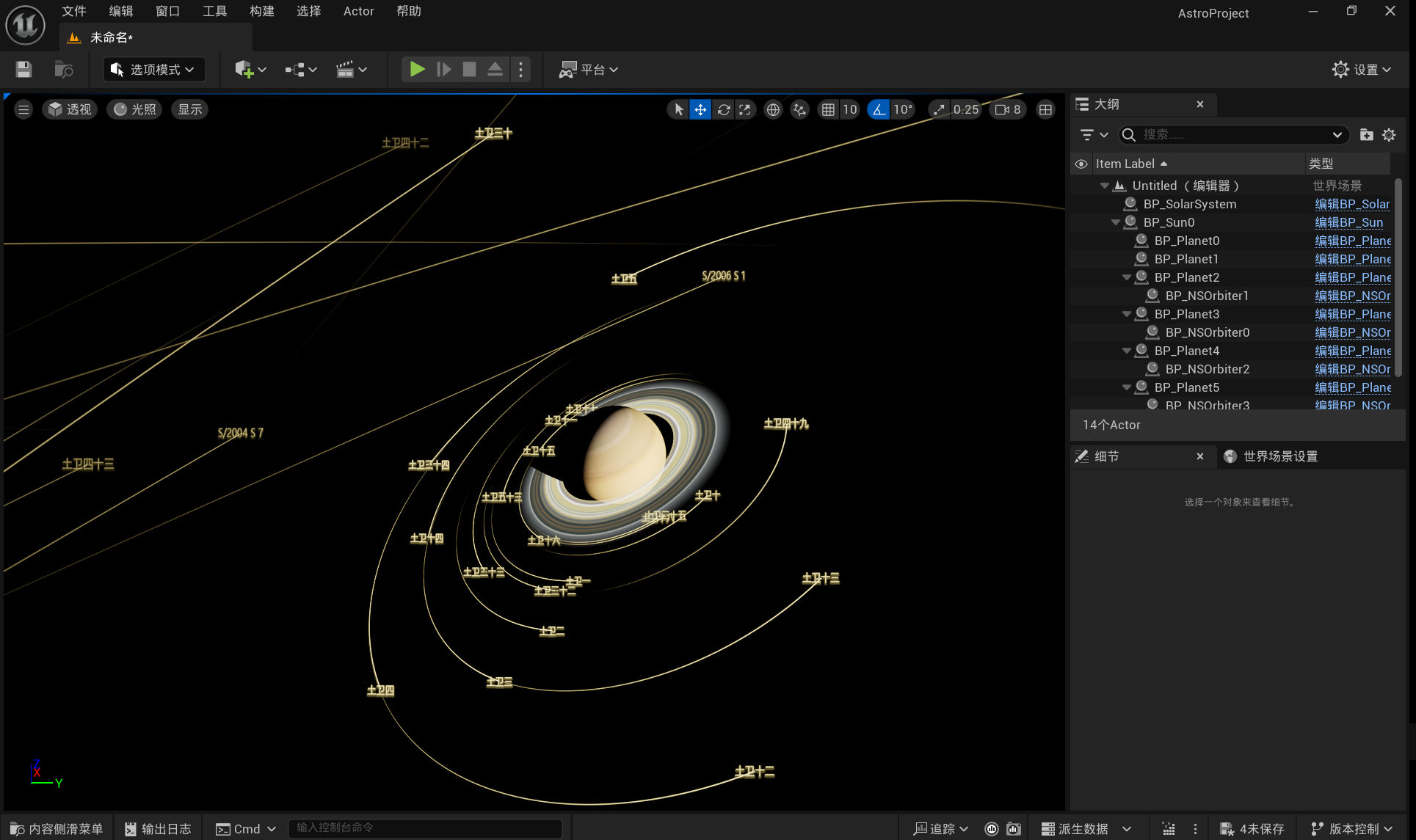Open the 平台 platforms menu
The image size is (1416, 840).
click(x=589, y=70)
